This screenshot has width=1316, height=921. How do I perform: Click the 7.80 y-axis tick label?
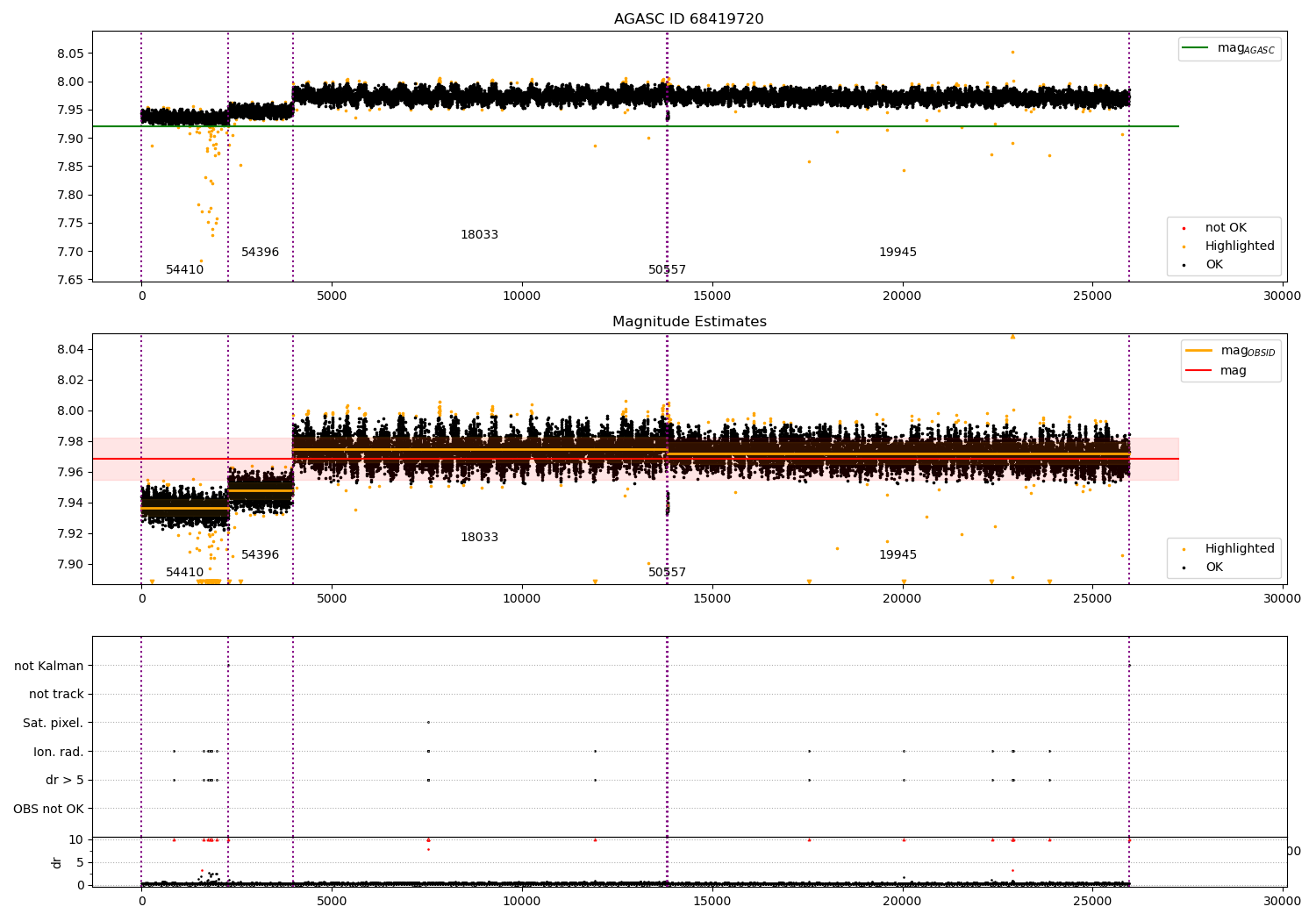[x=69, y=195]
